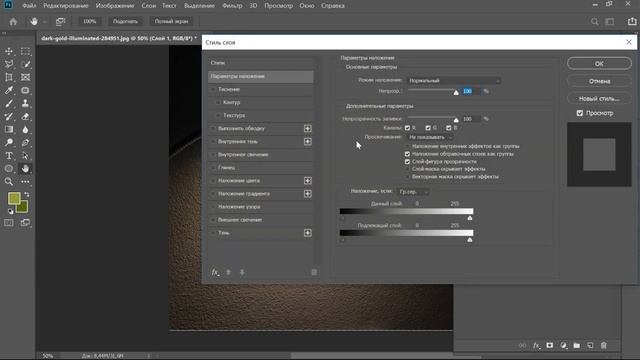Select the Eraser tool
The width and height of the screenshot is (640, 360).
point(25,116)
